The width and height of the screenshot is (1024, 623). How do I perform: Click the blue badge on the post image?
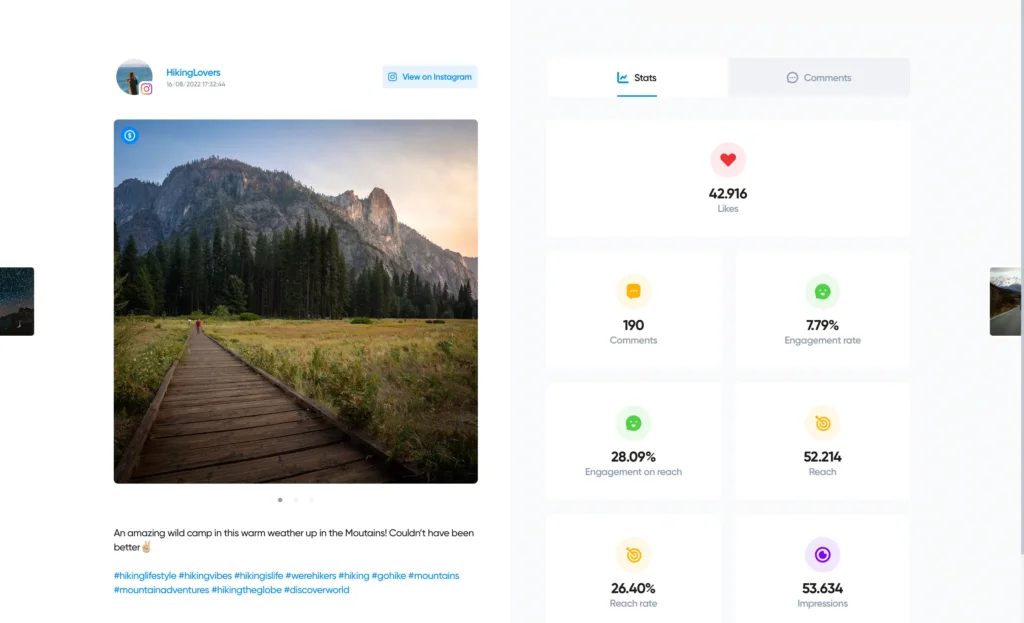(x=129, y=136)
